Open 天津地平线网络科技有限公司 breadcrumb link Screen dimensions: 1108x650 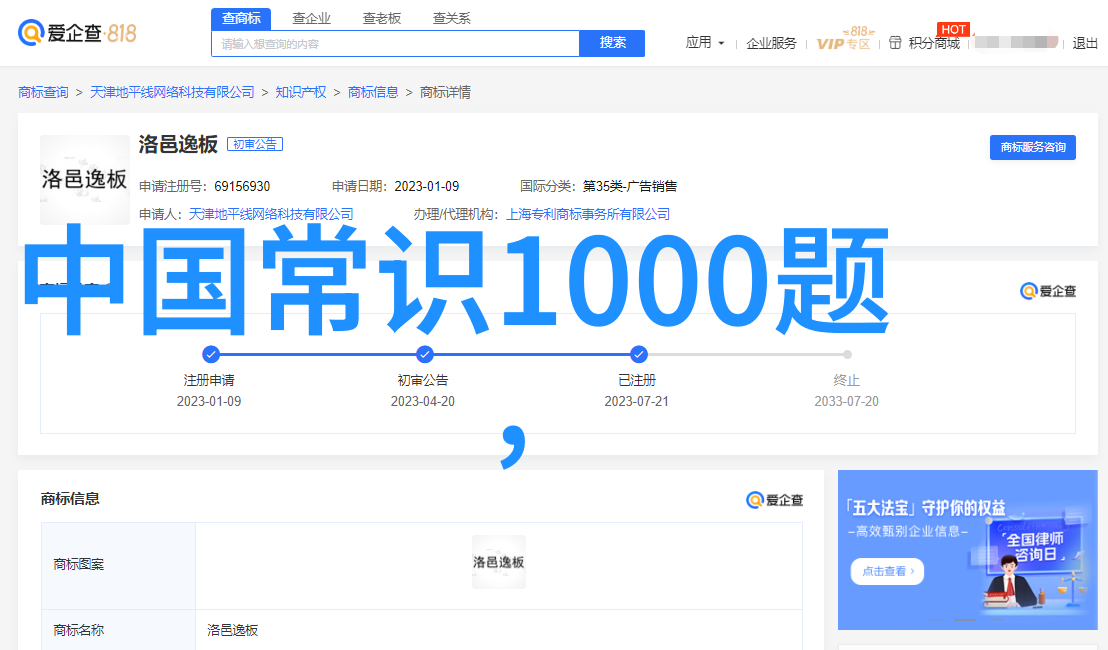coord(172,93)
